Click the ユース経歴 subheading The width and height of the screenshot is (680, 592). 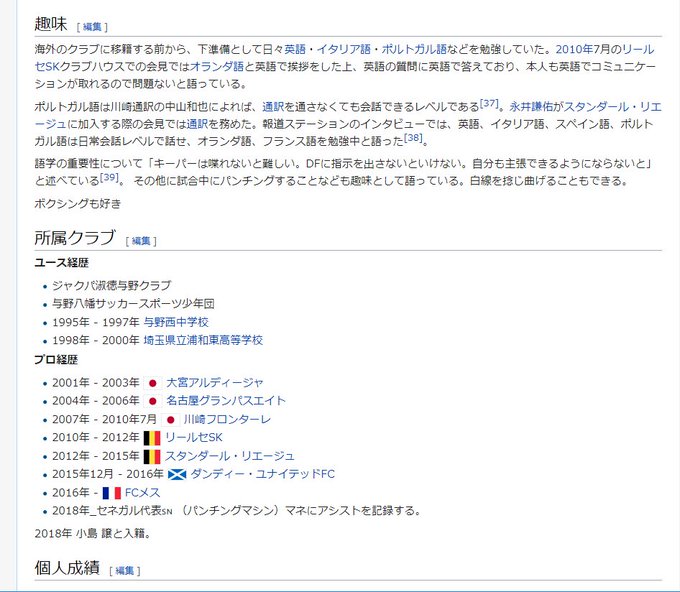62,263
